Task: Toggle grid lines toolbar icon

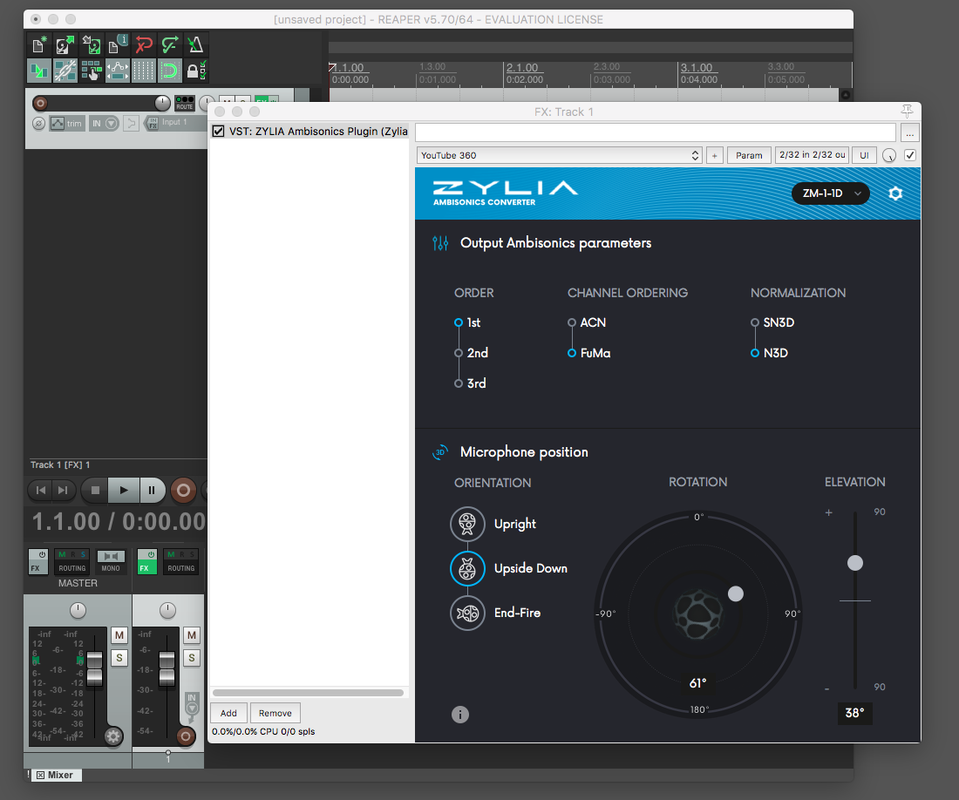Action: 144,71
